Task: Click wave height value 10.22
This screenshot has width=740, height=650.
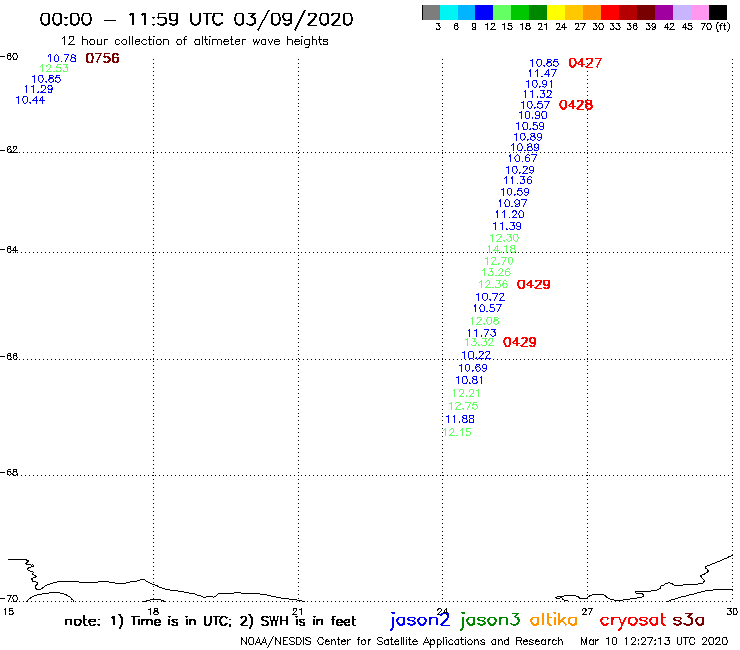Action: [476, 355]
